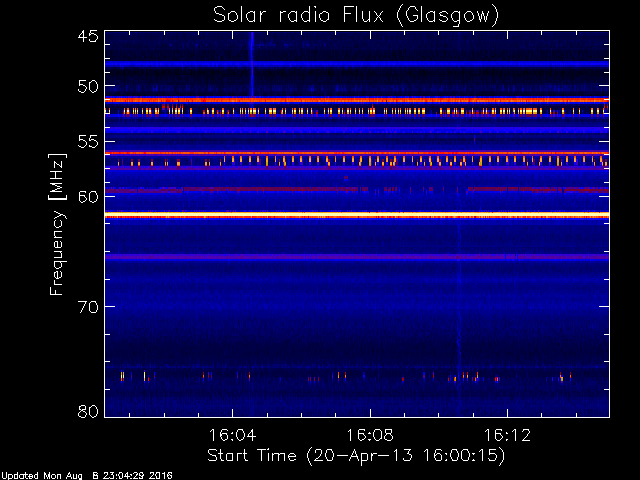This screenshot has height=480, width=640.
Task: Click the bright white emission band near 62 MHz
Action: pyautogui.click(x=357, y=215)
